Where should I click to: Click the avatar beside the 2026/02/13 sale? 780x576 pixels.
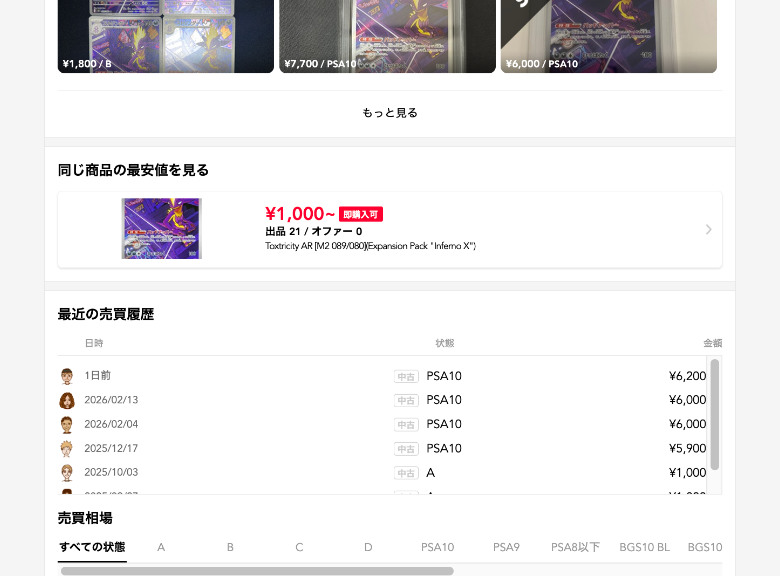click(x=67, y=400)
